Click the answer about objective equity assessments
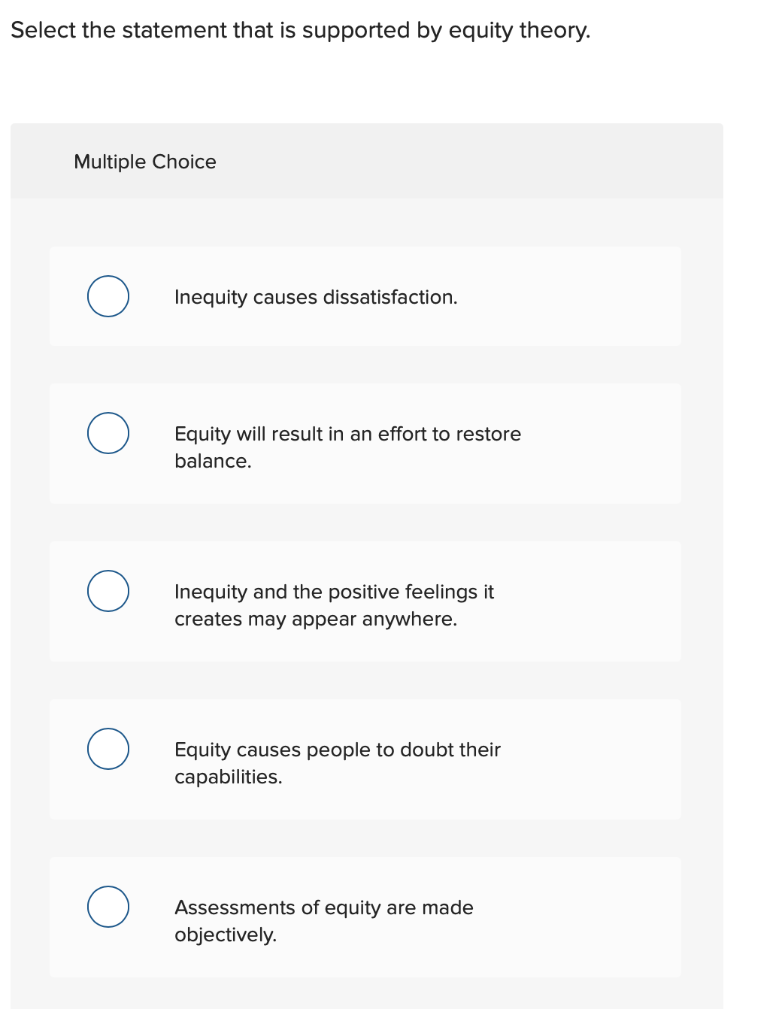The height and width of the screenshot is (1024, 782). 324,920
